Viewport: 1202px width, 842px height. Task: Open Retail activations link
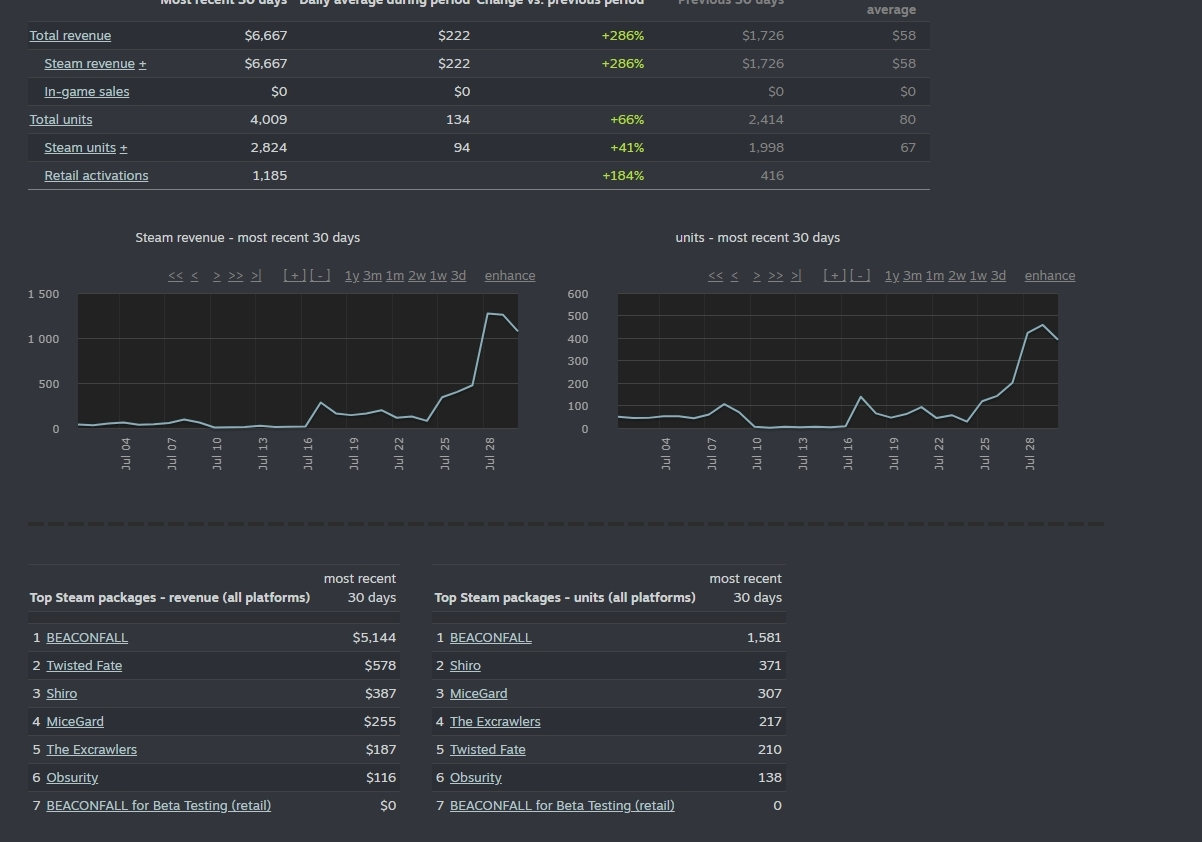(x=96, y=176)
